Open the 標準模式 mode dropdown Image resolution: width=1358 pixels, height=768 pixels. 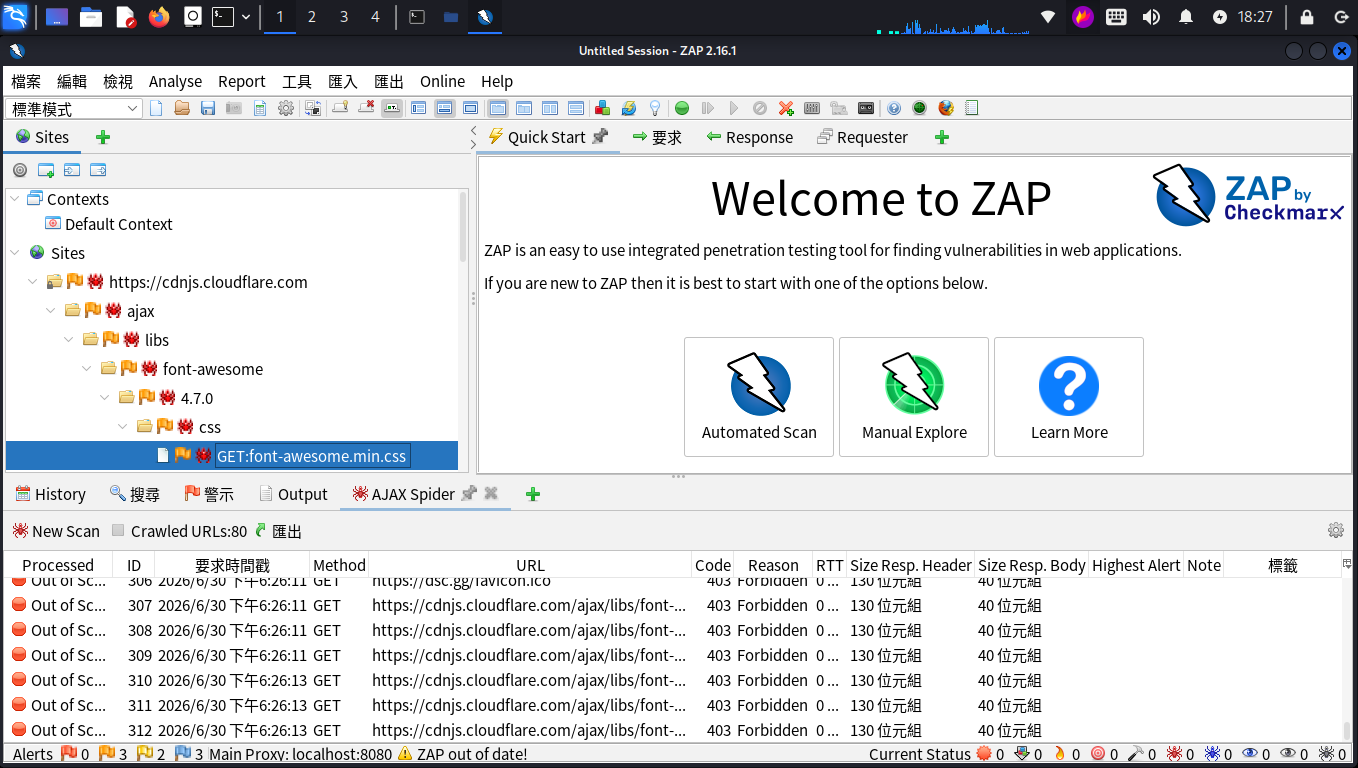[75, 108]
